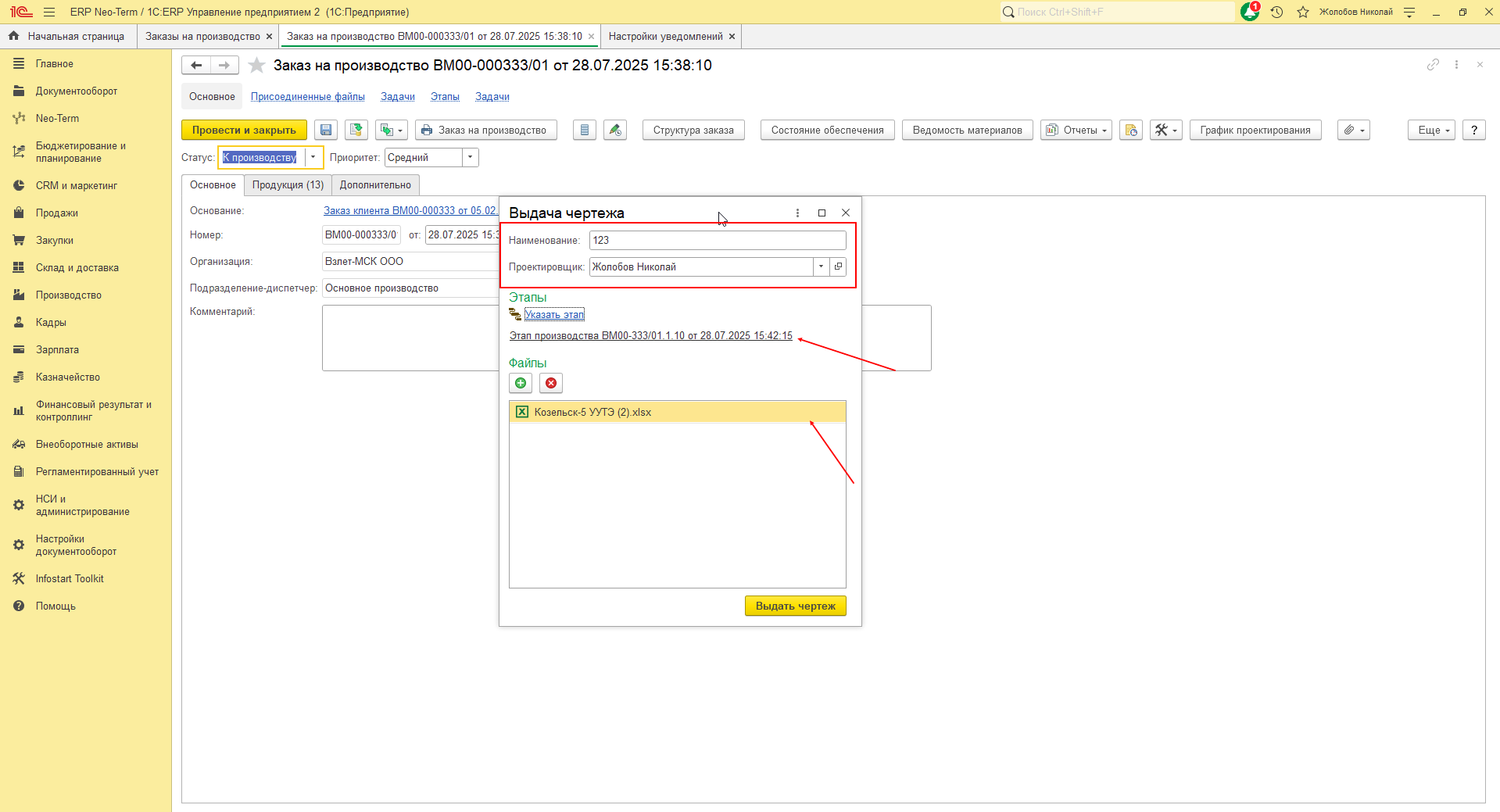
Task: Remove the file with the red cross
Action: 551,383
